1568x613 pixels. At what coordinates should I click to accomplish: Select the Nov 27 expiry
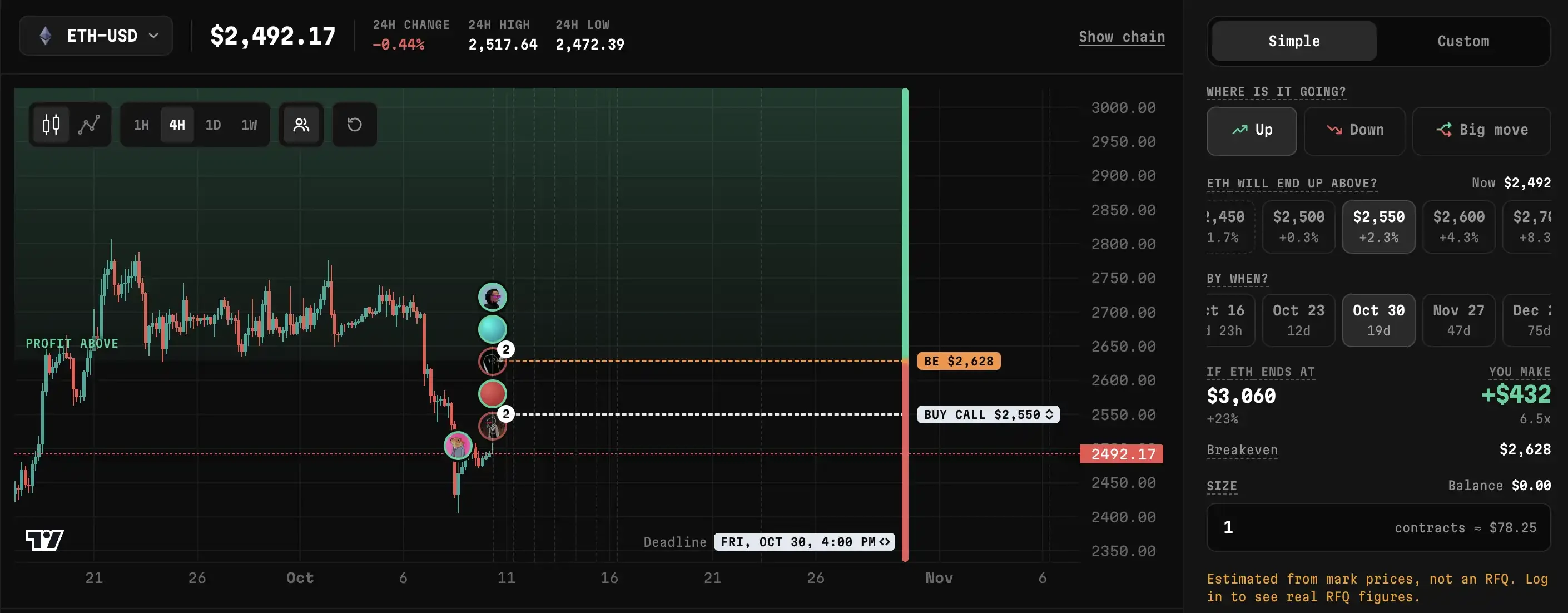(x=1458, y=320)
